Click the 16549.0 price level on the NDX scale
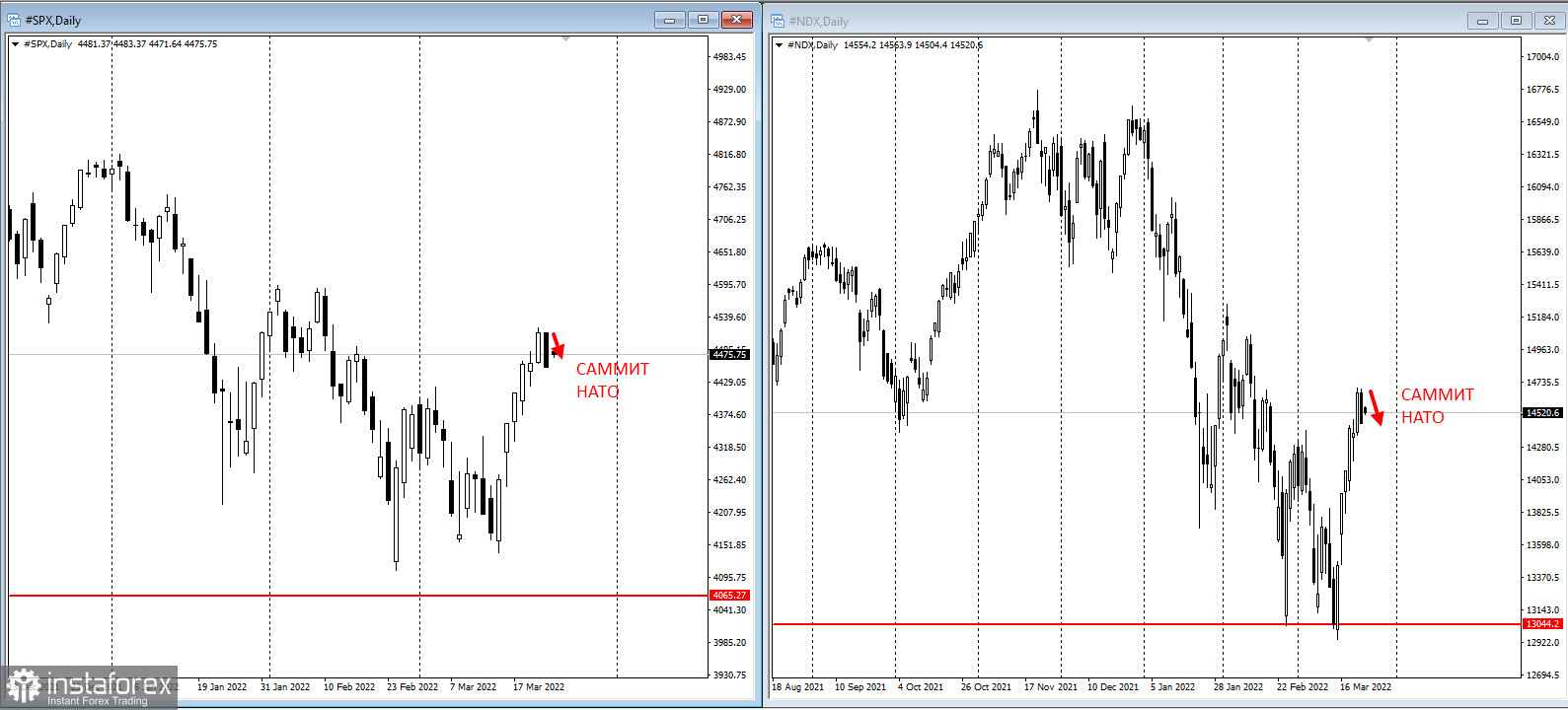 1543,122
